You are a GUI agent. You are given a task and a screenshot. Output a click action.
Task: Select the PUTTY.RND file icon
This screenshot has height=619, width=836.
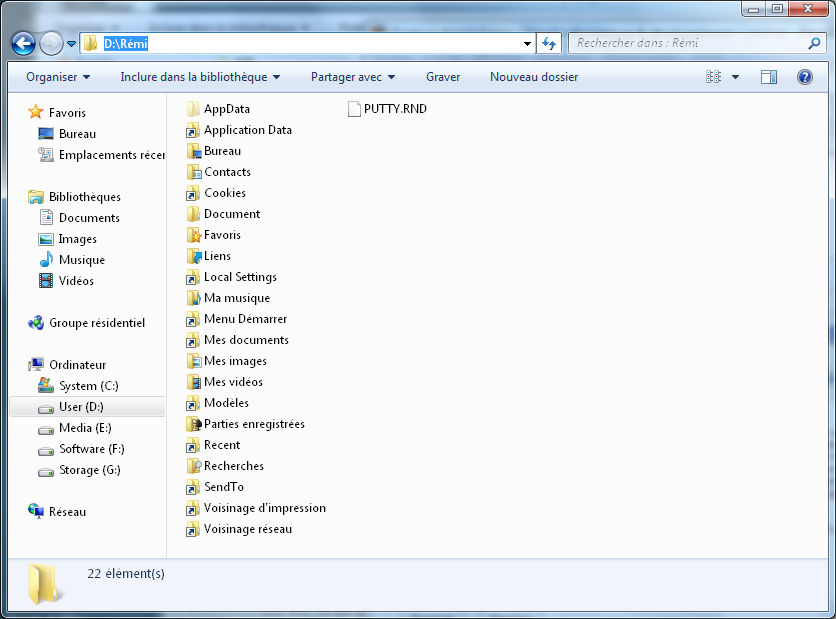(x=354, y=109)
